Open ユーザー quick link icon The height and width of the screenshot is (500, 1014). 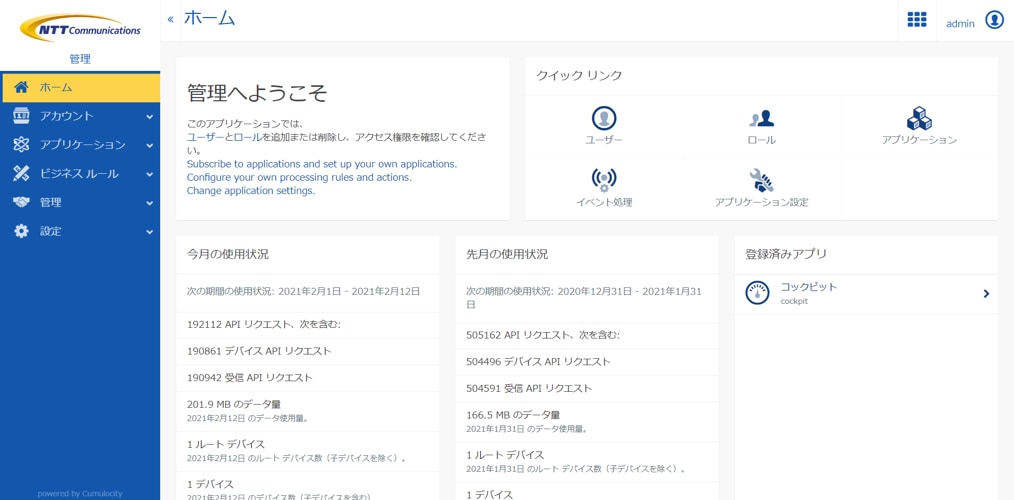(x=604, y=118)
